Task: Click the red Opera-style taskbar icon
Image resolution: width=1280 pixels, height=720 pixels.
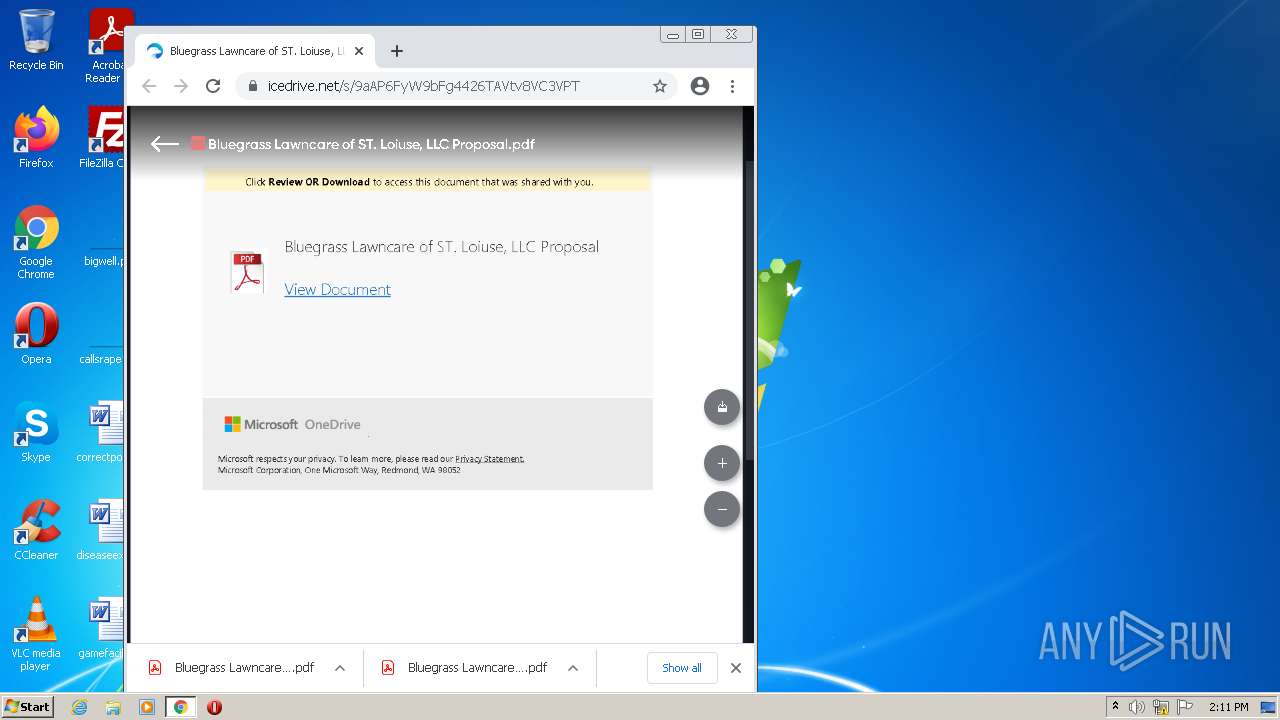Action: click(214, 707)
